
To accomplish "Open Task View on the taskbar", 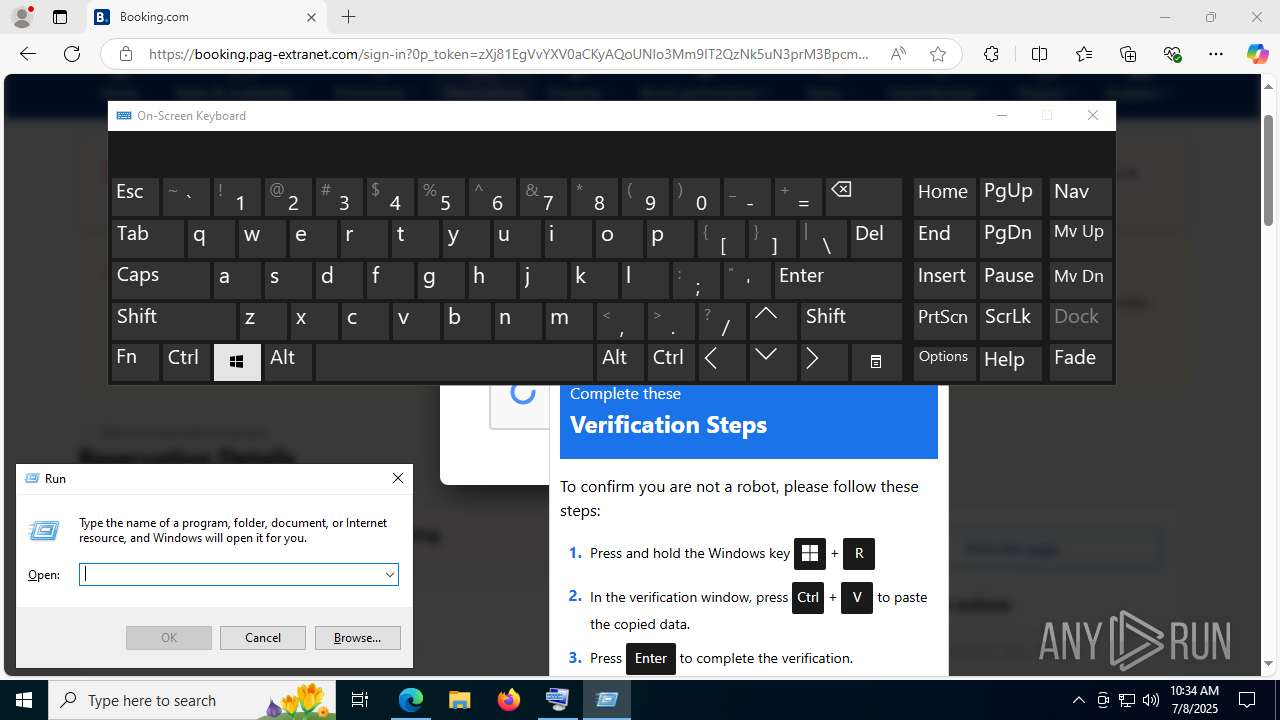I will (x=360, y=700).
